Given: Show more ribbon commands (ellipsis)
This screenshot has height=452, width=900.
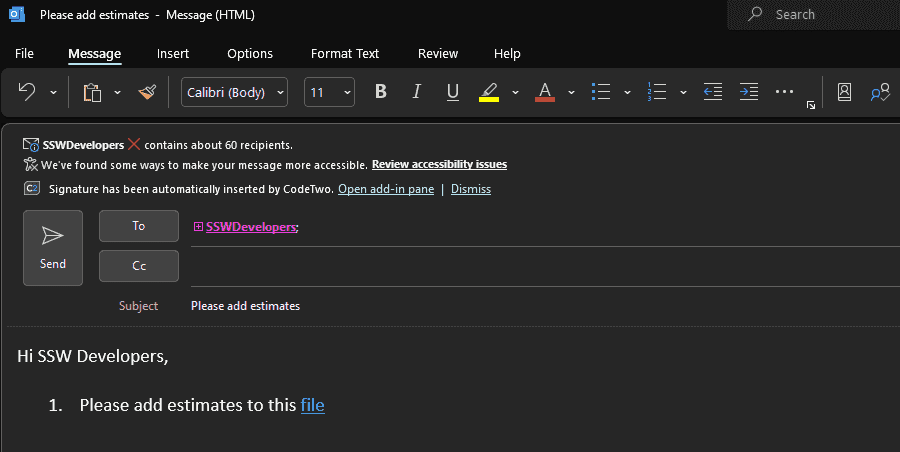Looking at the screenshot, I should 784,92.
